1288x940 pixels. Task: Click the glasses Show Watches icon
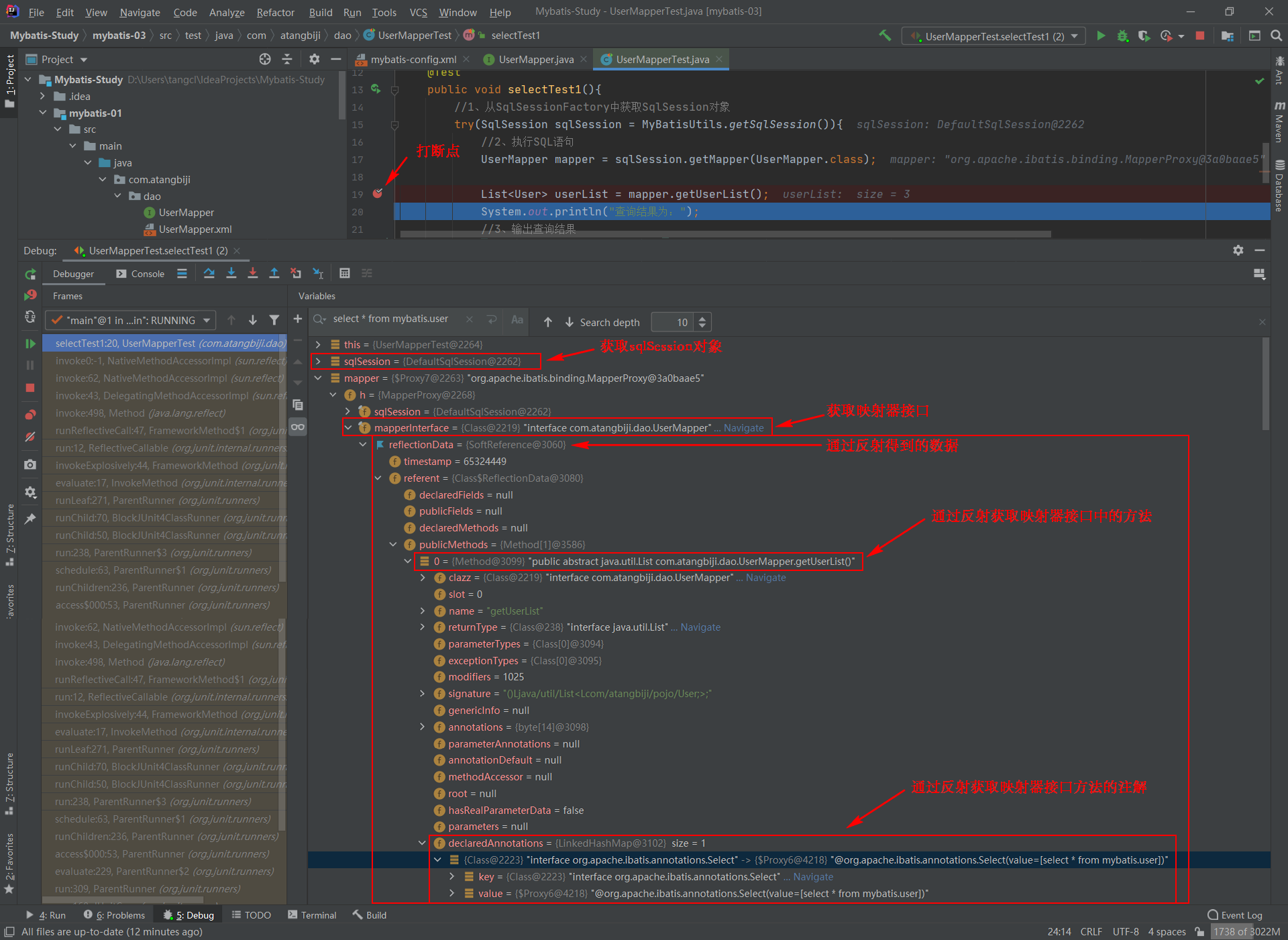298,427
